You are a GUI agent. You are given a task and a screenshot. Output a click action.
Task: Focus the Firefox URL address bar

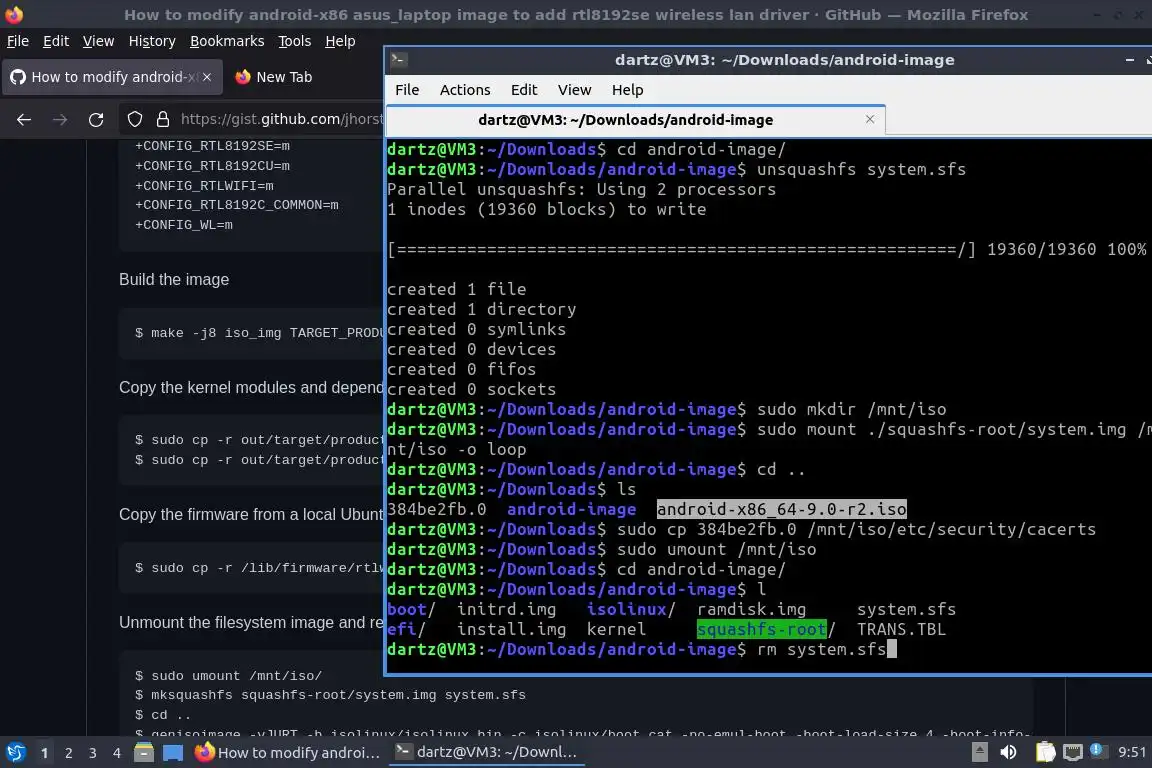pyautogui.click(x=281, y=119)
